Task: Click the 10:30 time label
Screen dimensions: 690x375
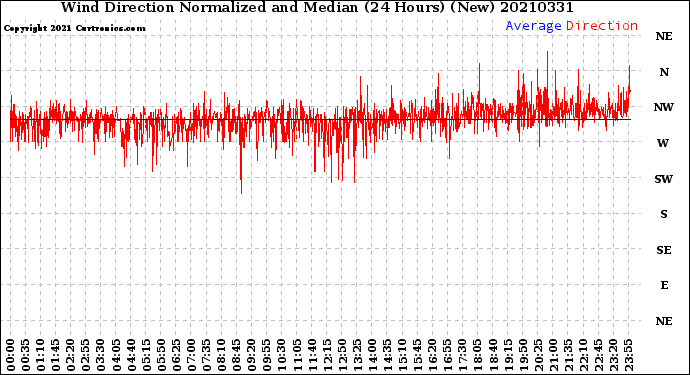Action: [x=282, y=355]
